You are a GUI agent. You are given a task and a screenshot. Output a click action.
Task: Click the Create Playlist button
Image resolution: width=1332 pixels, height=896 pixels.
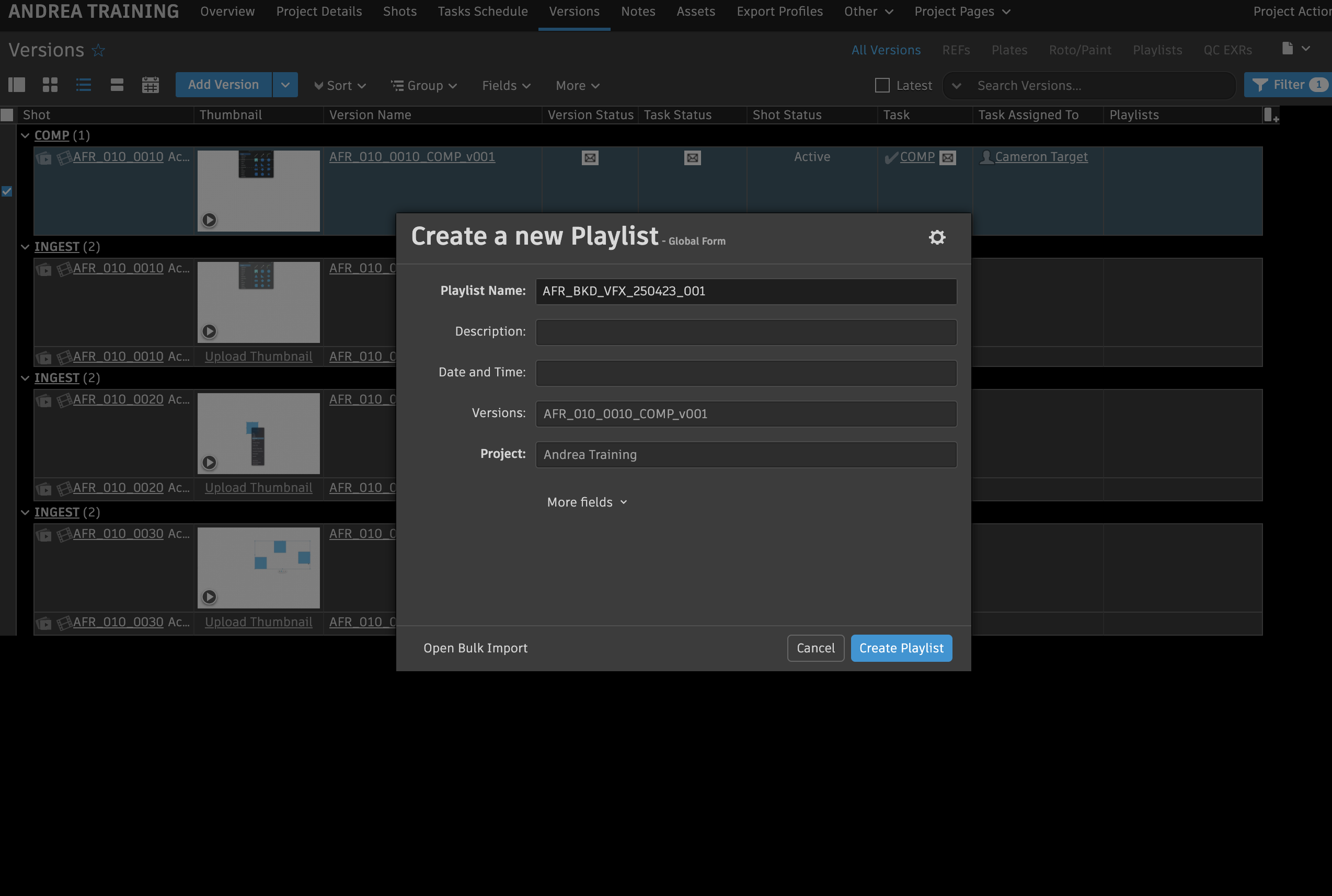pyautogui.click(x=901, y=648)
